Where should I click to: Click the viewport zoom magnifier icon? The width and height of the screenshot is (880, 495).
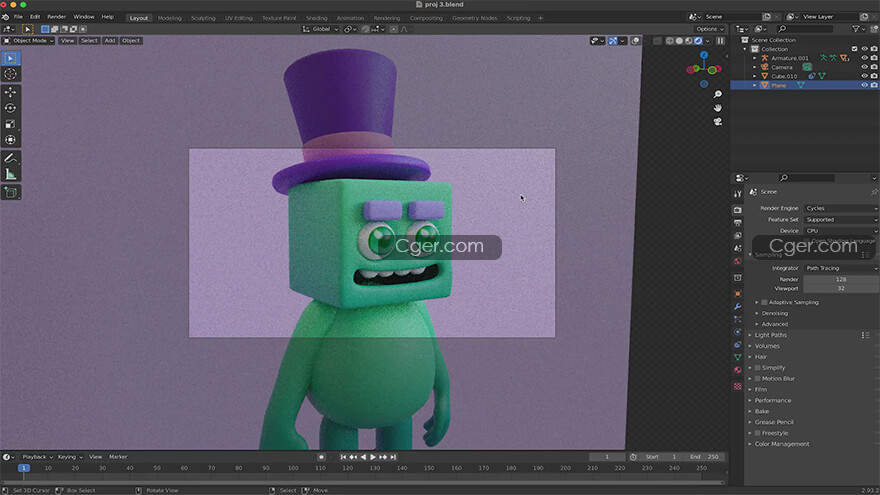[718, 94]
